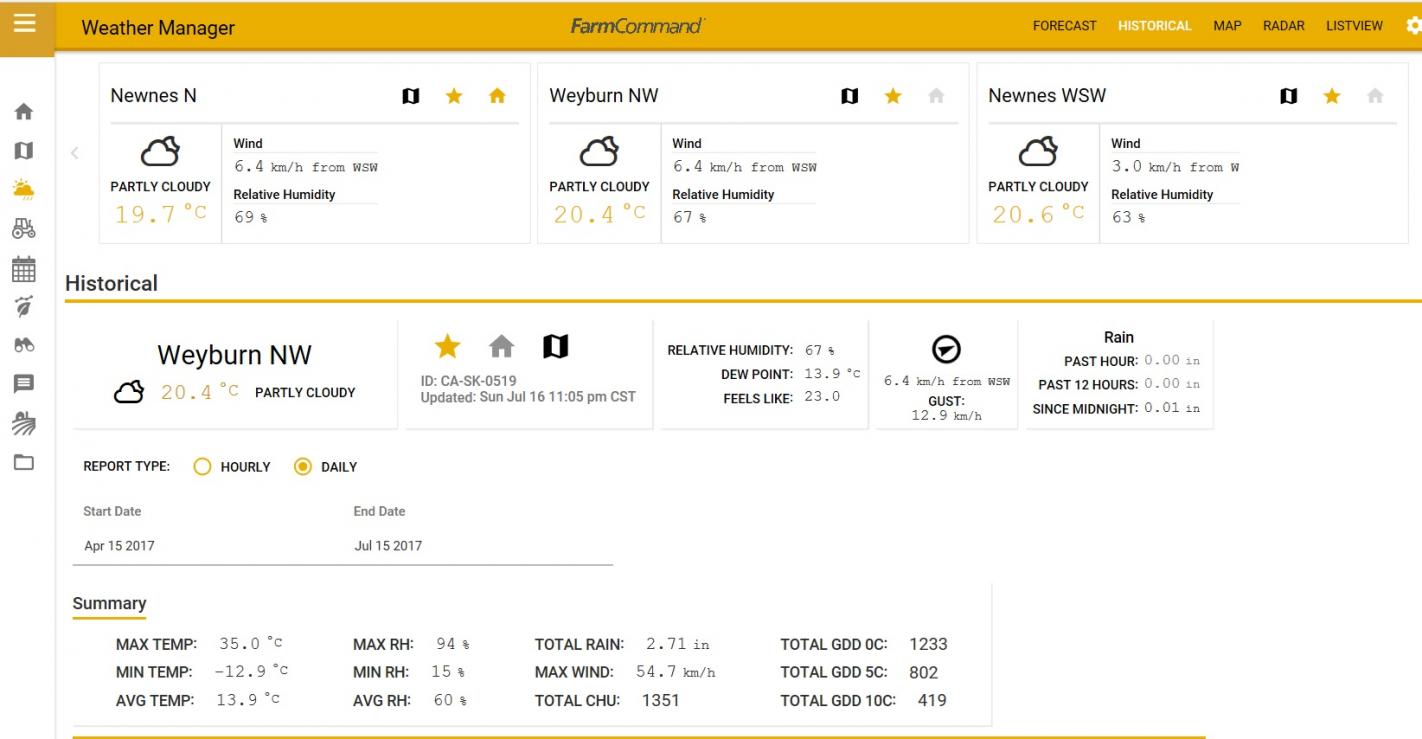Click the tractor icon in the sidebar
1422x739 pixels.
click(x=24, y=229)
